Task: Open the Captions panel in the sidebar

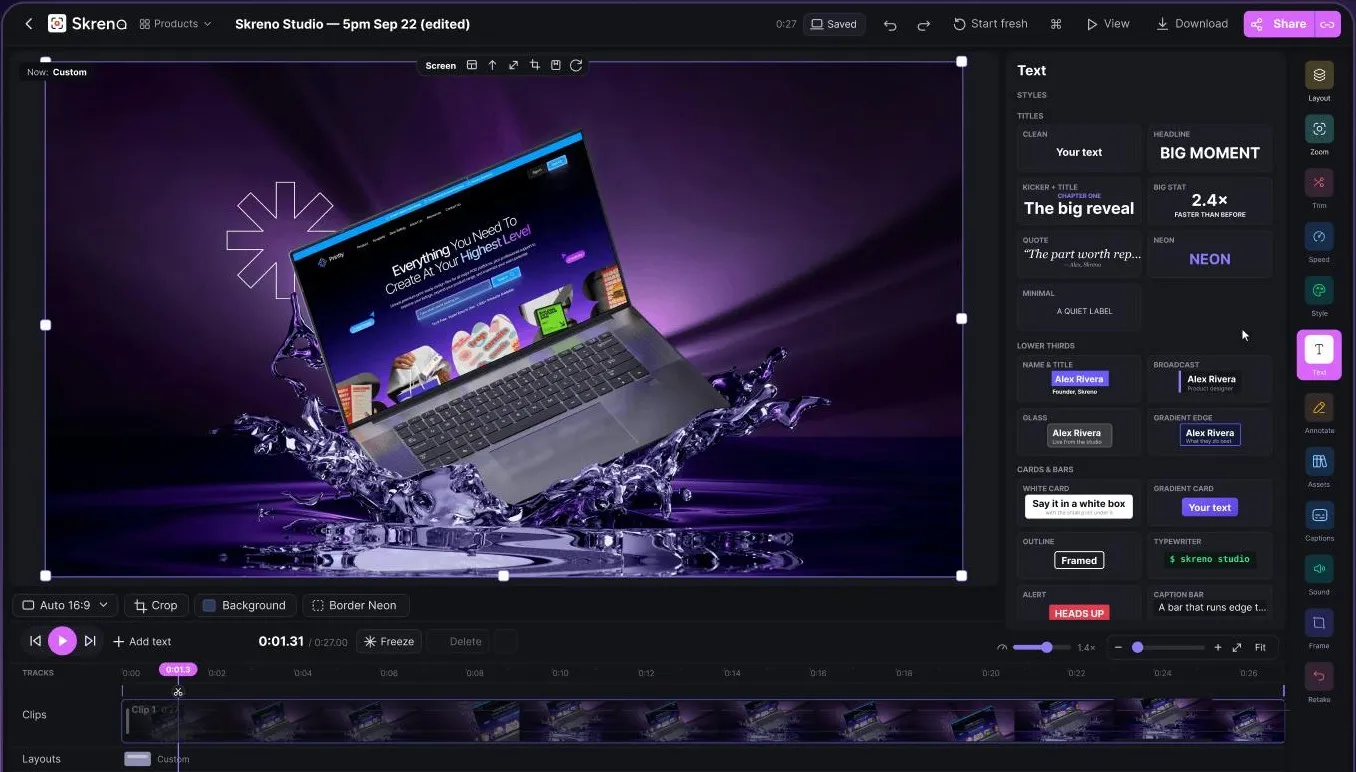Action: tap(1319, 522)
